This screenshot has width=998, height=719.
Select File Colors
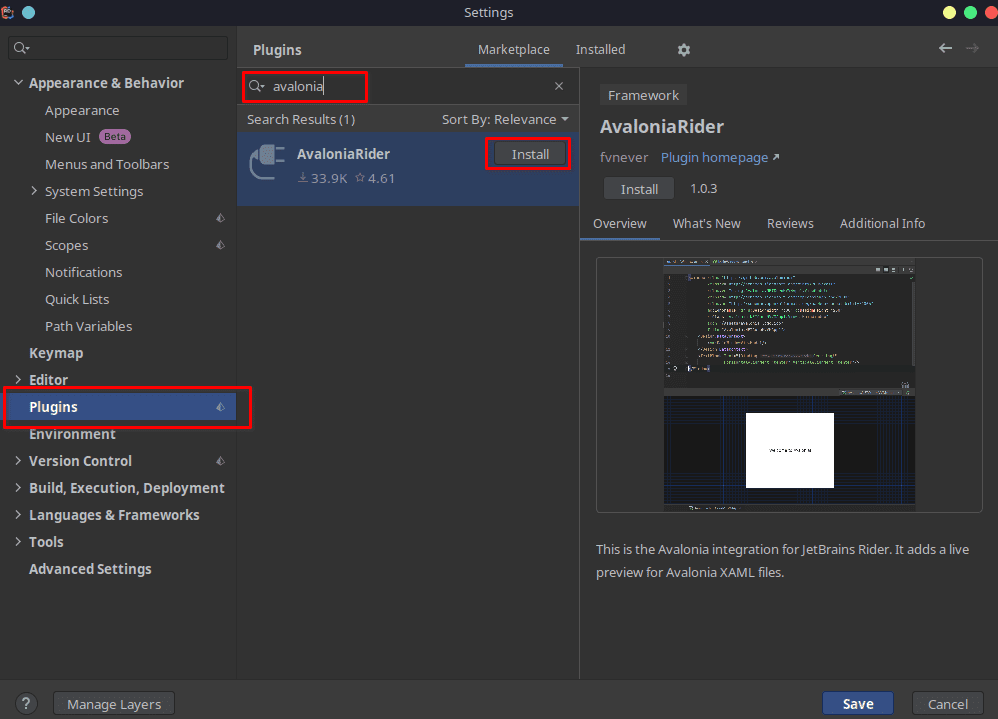pyautogui.click(x=76, y=218)
